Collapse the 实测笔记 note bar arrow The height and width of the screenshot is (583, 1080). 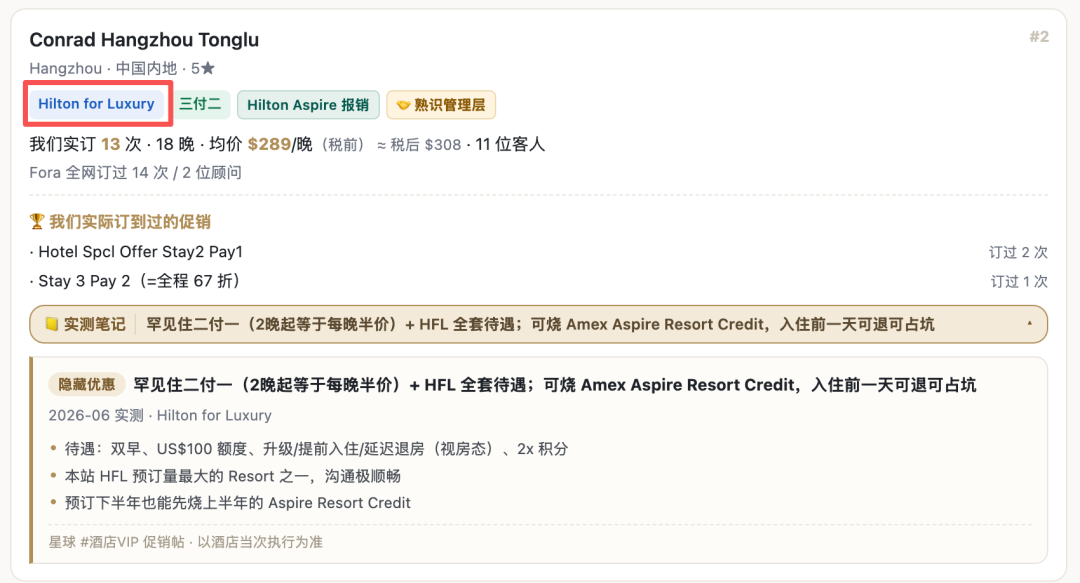coord(1030,324)
